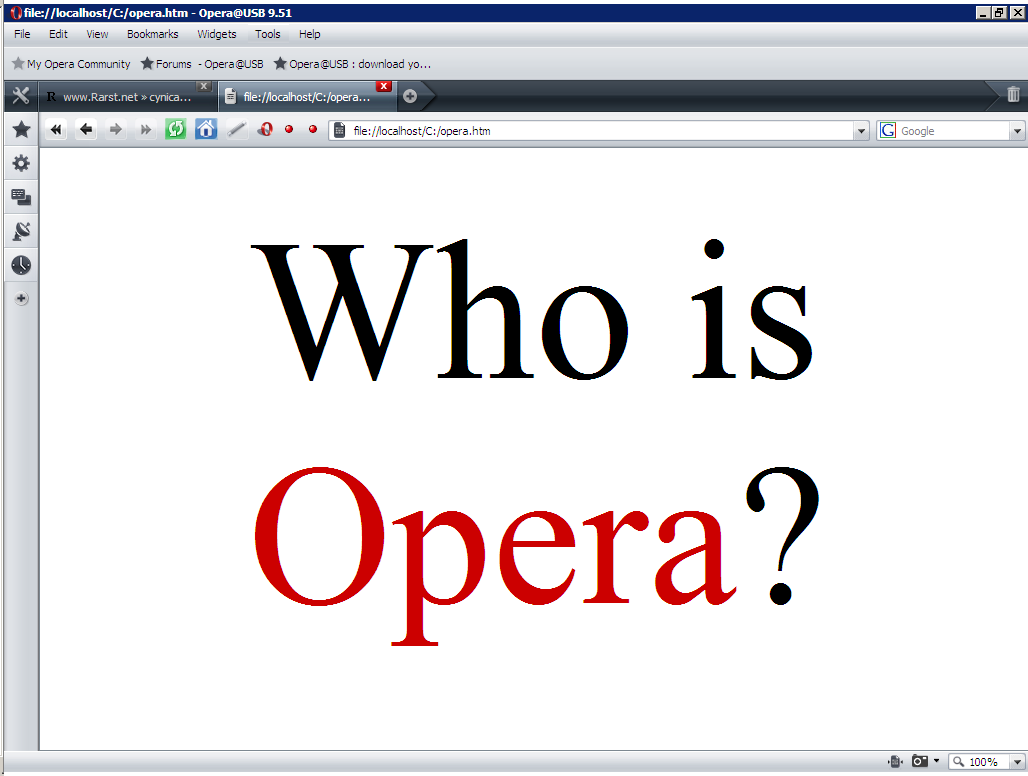This screenshot has width=1028, height=776.
Task: Open the View menu
Action: tap(97, 34)
